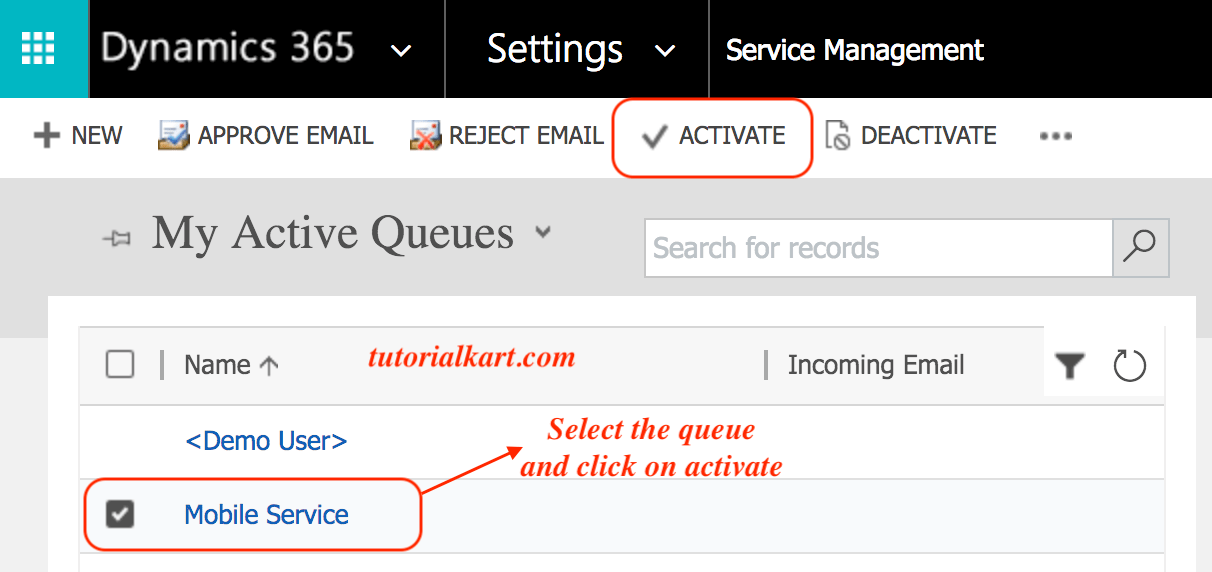Sort by the Name column

tap(231, 365)
